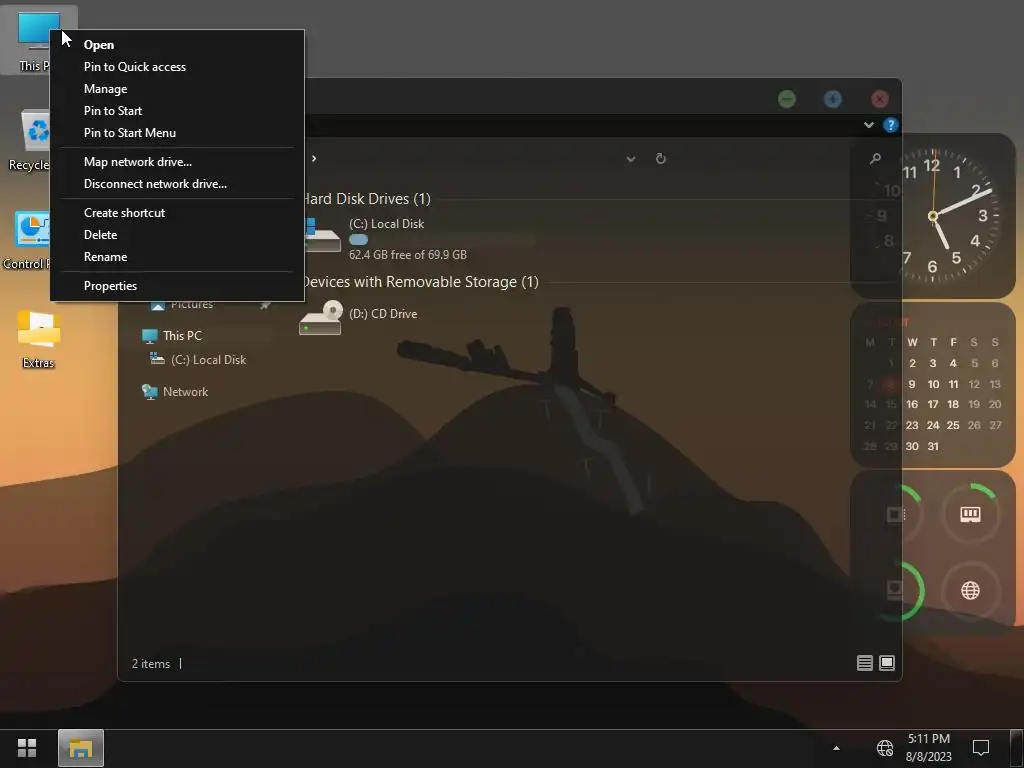Select This PC in the navigation pane
Viewport: 1024px width, 768px height.
[x=182, y=336]
